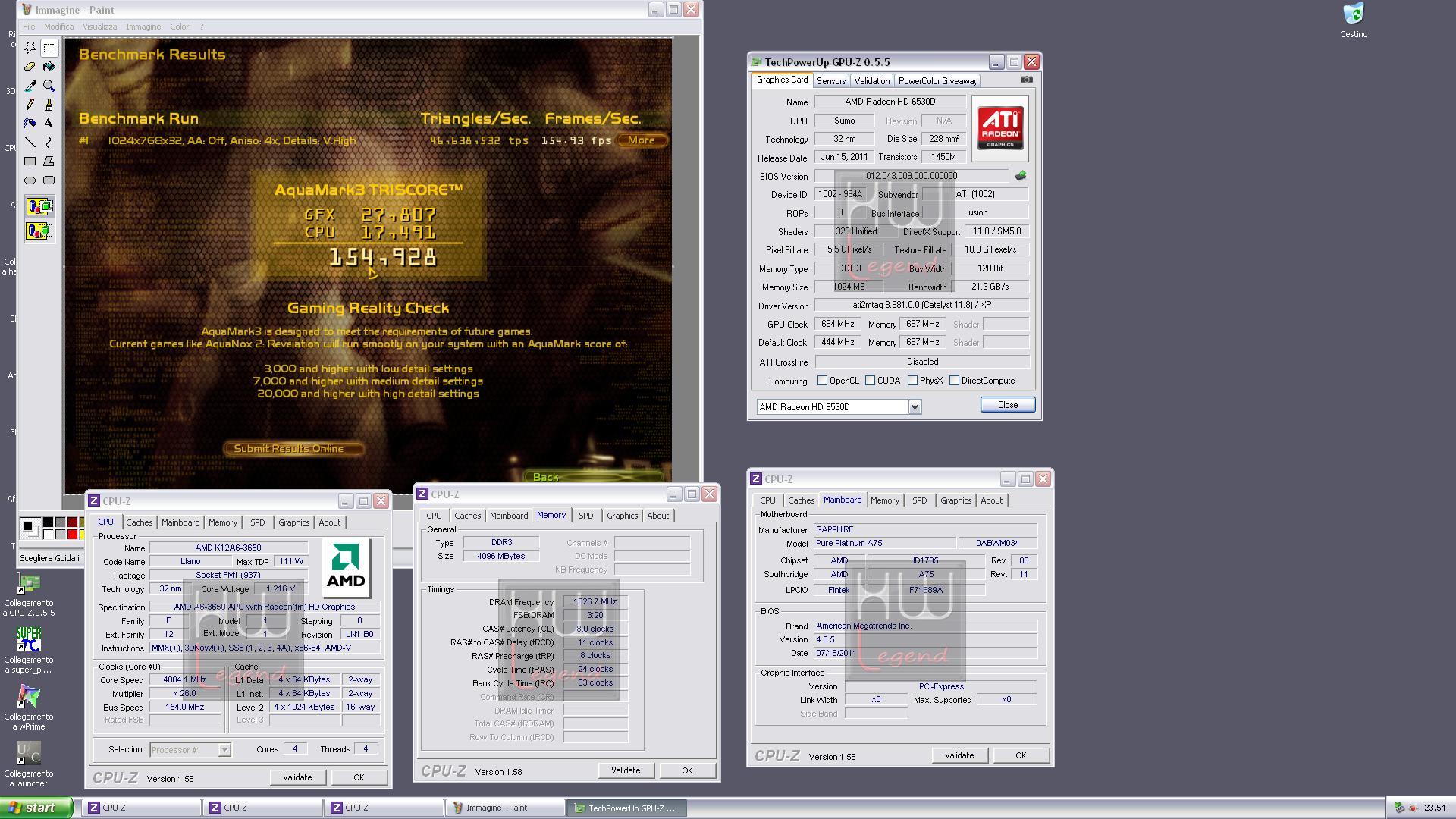1456x819 pixels.
Task: Choose the Airbrush spray tool
Action: (x=30, y=123)
